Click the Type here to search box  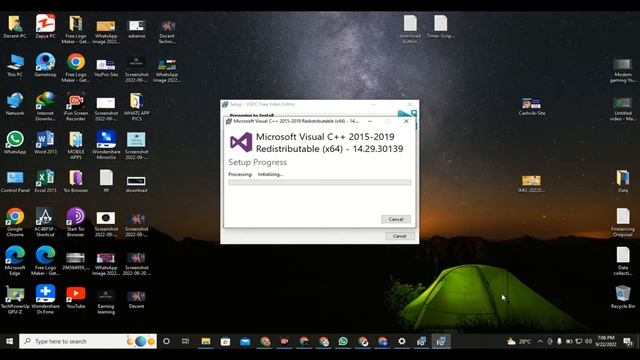click(88, 341)
